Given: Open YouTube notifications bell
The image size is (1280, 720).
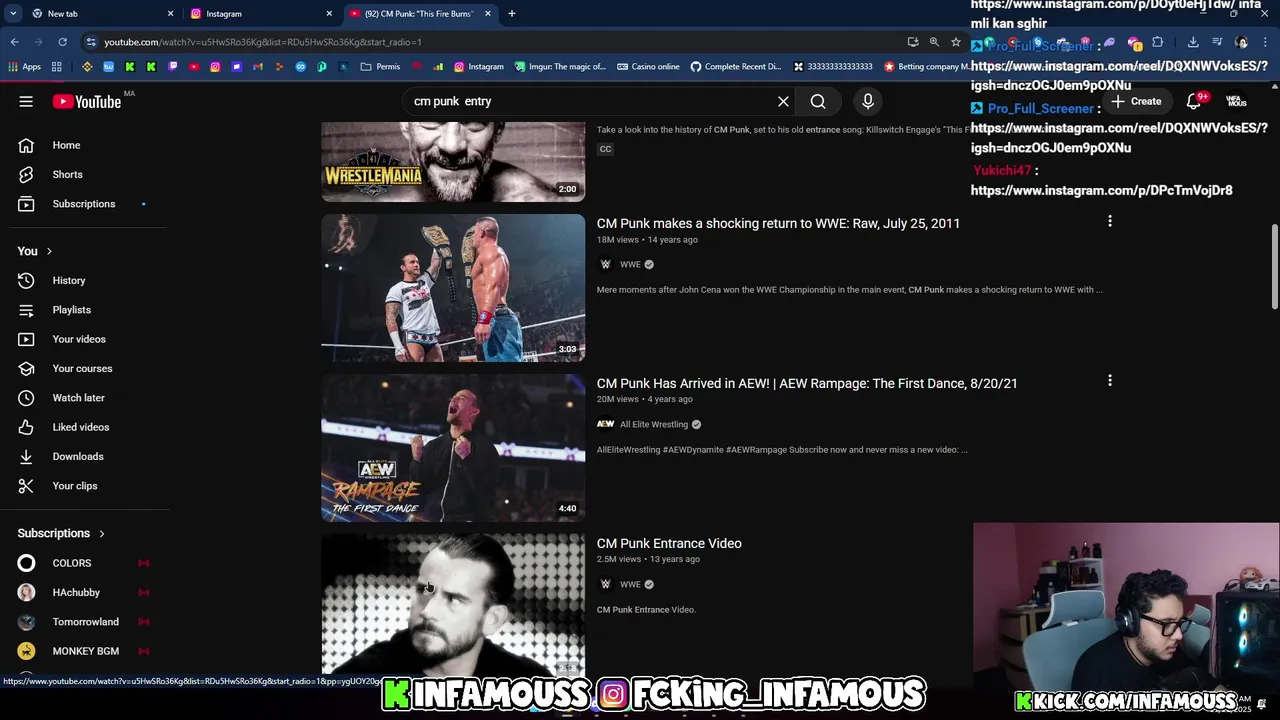Looking at the screenshot, I should [x=1194, y=101].
